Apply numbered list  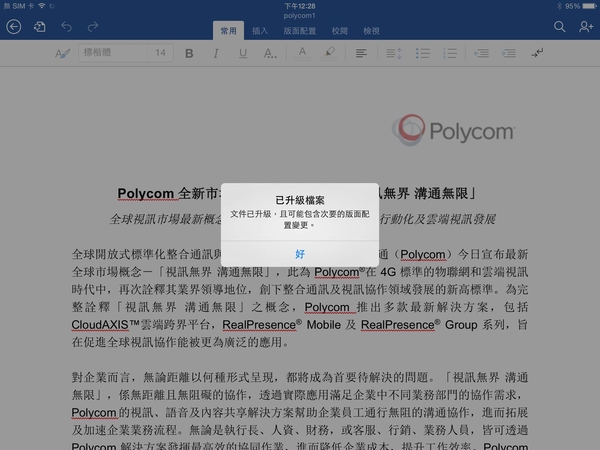tap(450, 53)
